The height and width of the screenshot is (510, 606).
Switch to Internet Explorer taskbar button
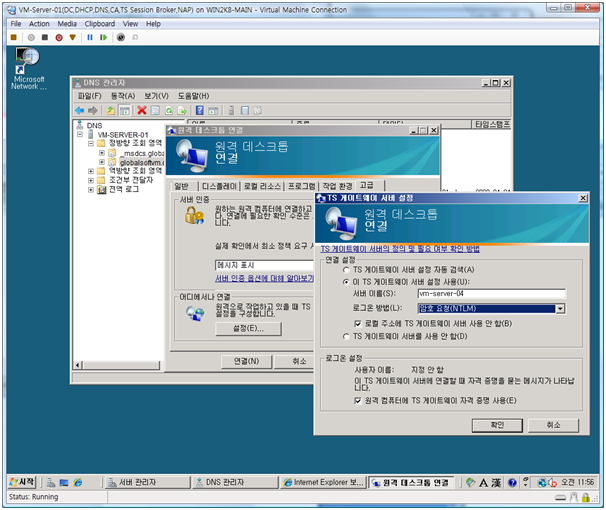tap(323, 482)
